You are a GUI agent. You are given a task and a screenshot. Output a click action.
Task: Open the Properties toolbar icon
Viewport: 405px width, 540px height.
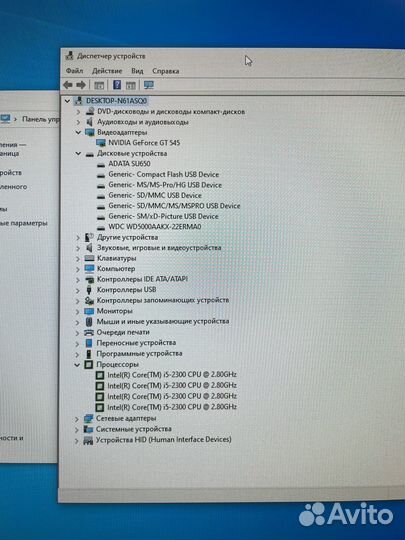point(99,85)
